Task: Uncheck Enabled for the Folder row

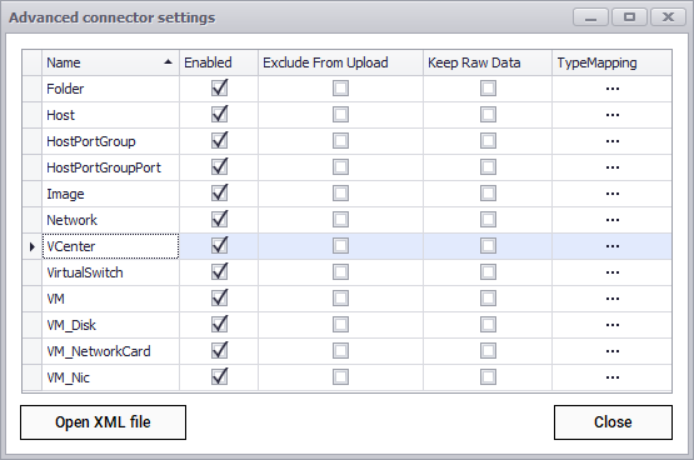Action: click(219, 88)
